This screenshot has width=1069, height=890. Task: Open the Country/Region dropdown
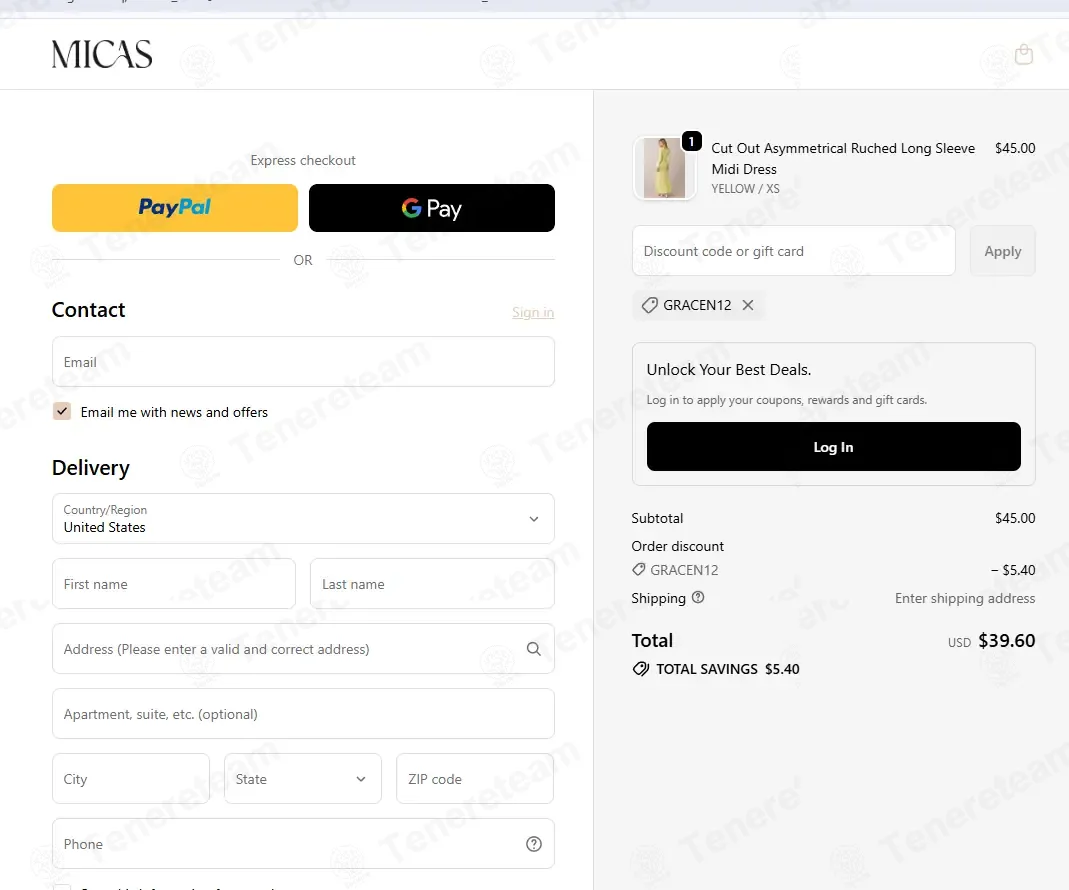point(303,518)
